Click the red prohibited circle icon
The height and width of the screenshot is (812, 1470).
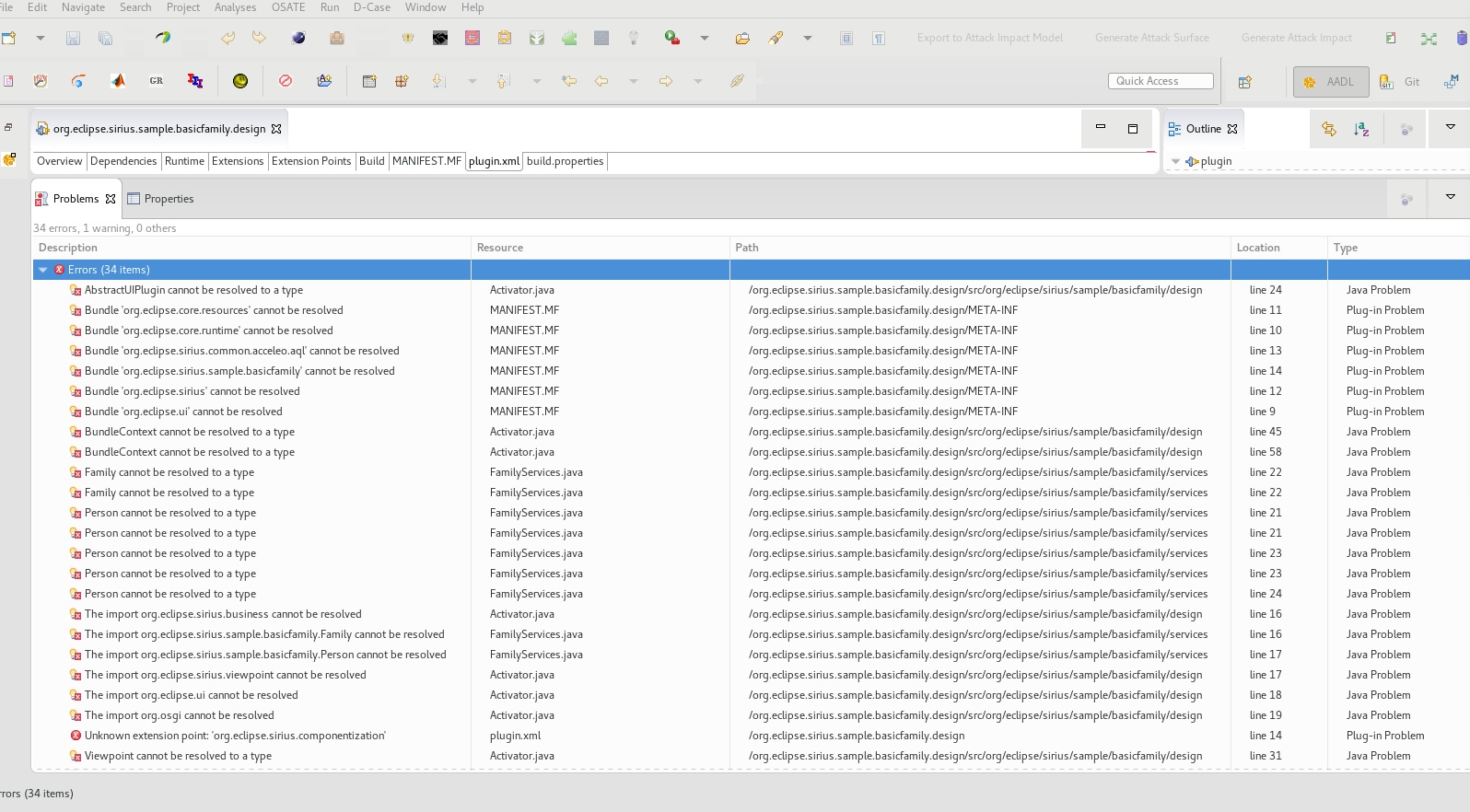[286, 81]
